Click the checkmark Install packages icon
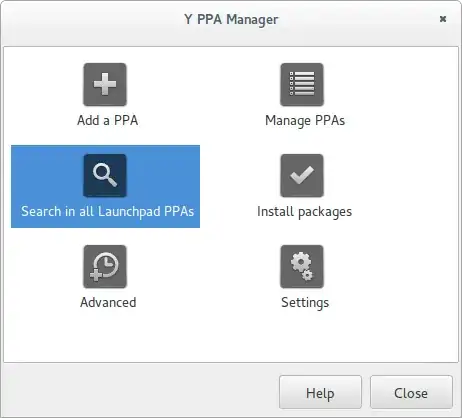Viewport: 462px width, 418px height. 302,176
